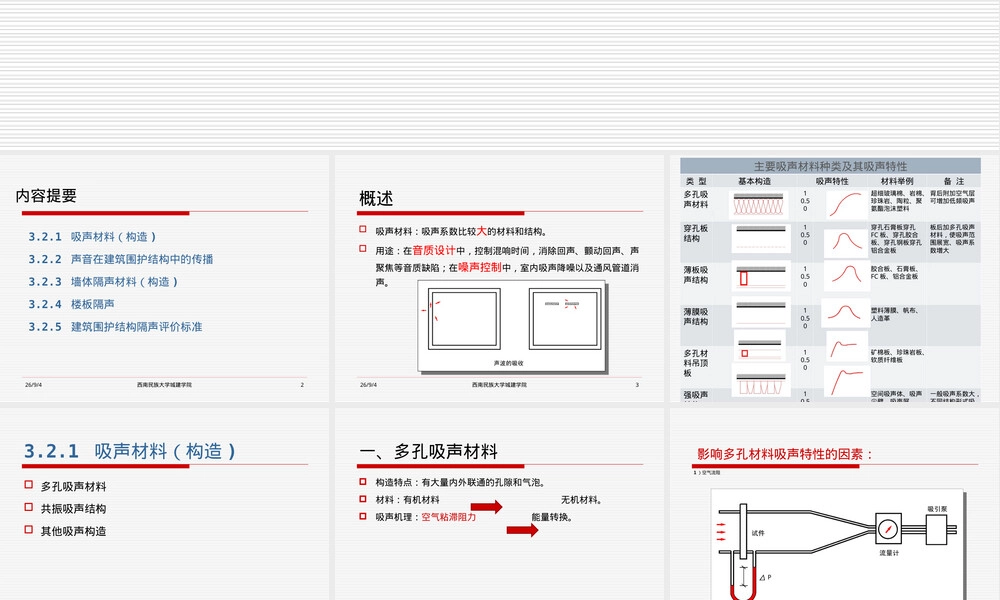Click the 基本构造 column header

[x=754, y=181]
